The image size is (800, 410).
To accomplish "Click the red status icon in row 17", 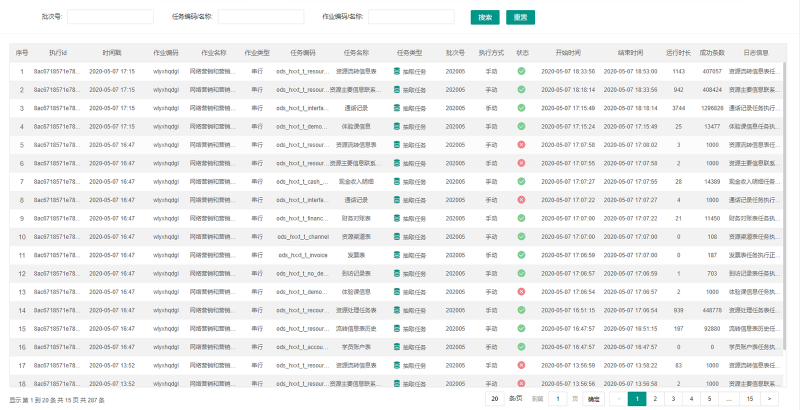I will (521, 365).
